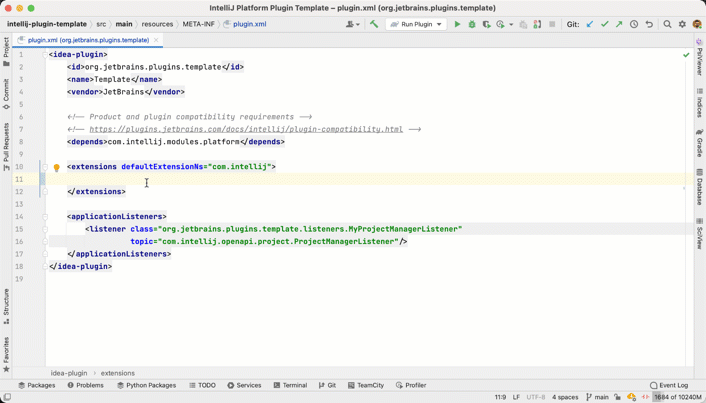
Task: Open the main Git branch selector
Action: click(597, 397)
